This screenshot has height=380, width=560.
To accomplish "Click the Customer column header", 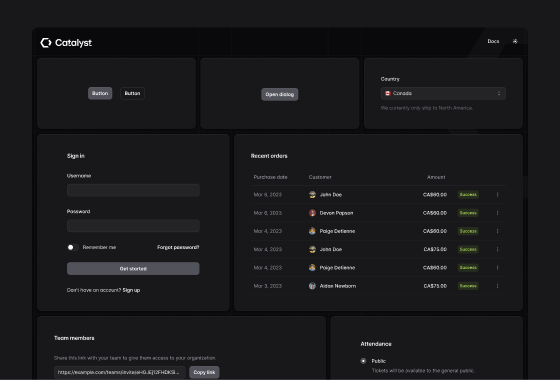I will (320, 177).
